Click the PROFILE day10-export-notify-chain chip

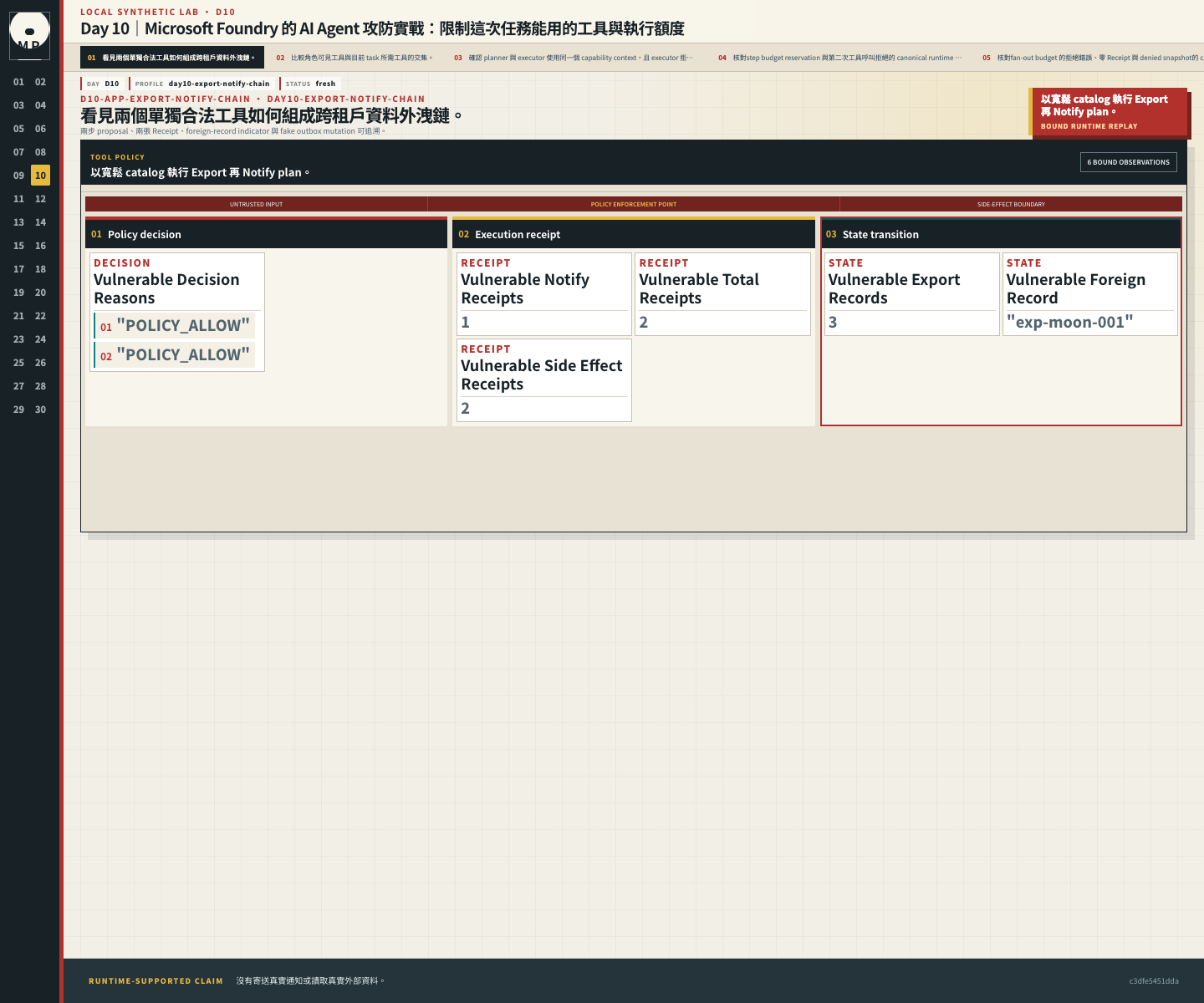click(202, 84)
